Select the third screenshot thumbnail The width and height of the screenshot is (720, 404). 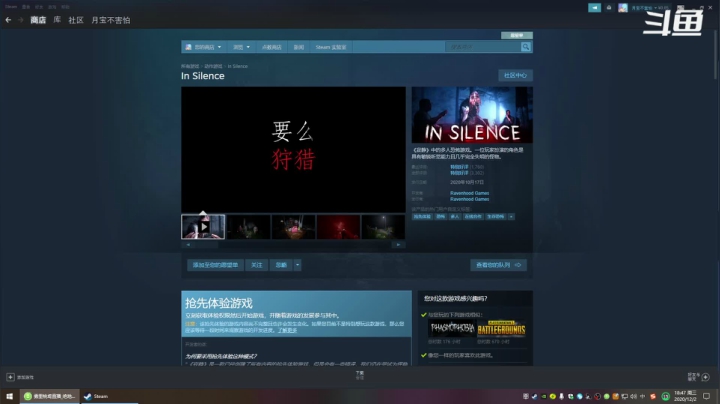point(293,227)
